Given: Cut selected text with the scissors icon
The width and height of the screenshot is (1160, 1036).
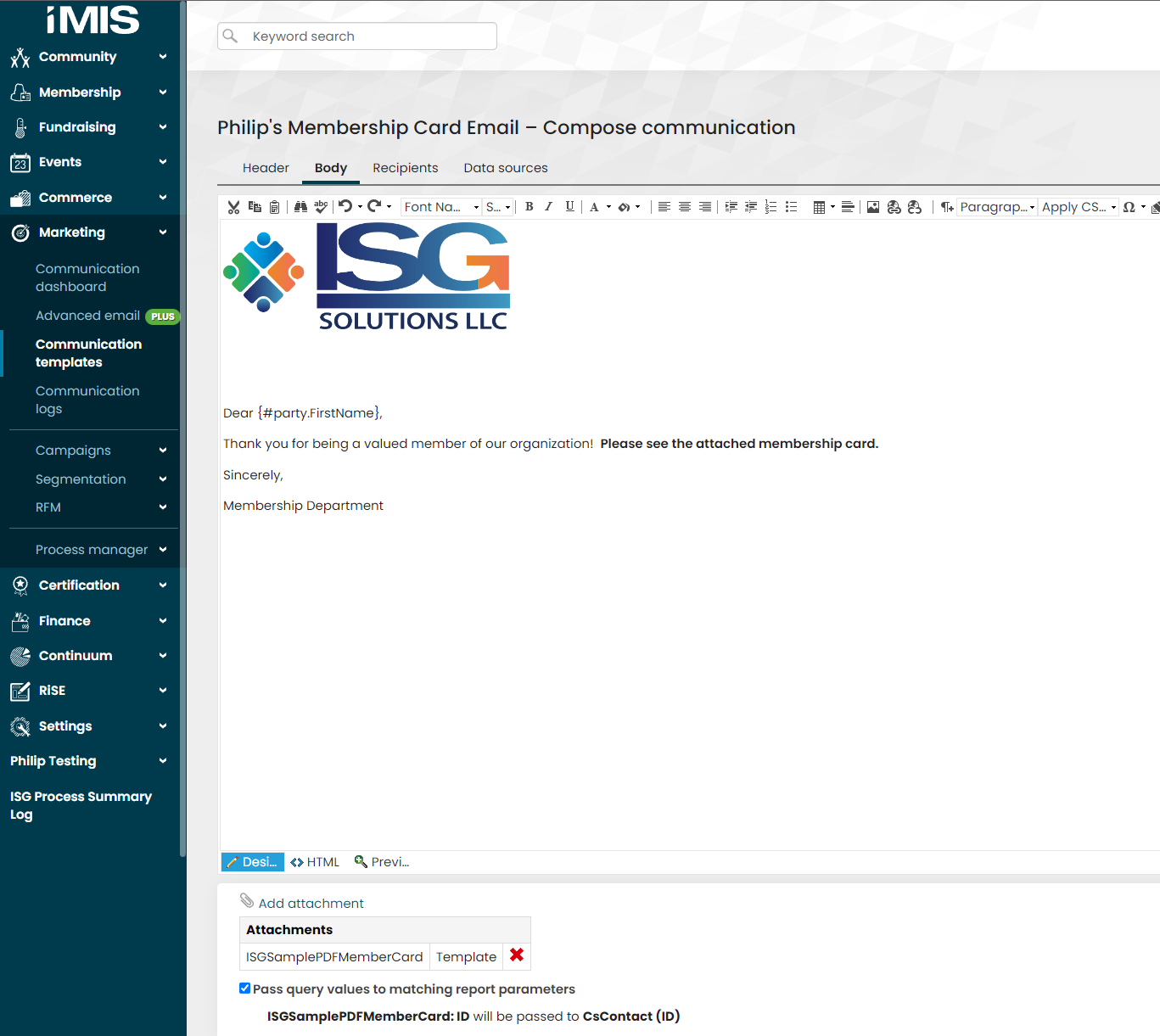Looking at the screenshot, I should coord(233,206).
